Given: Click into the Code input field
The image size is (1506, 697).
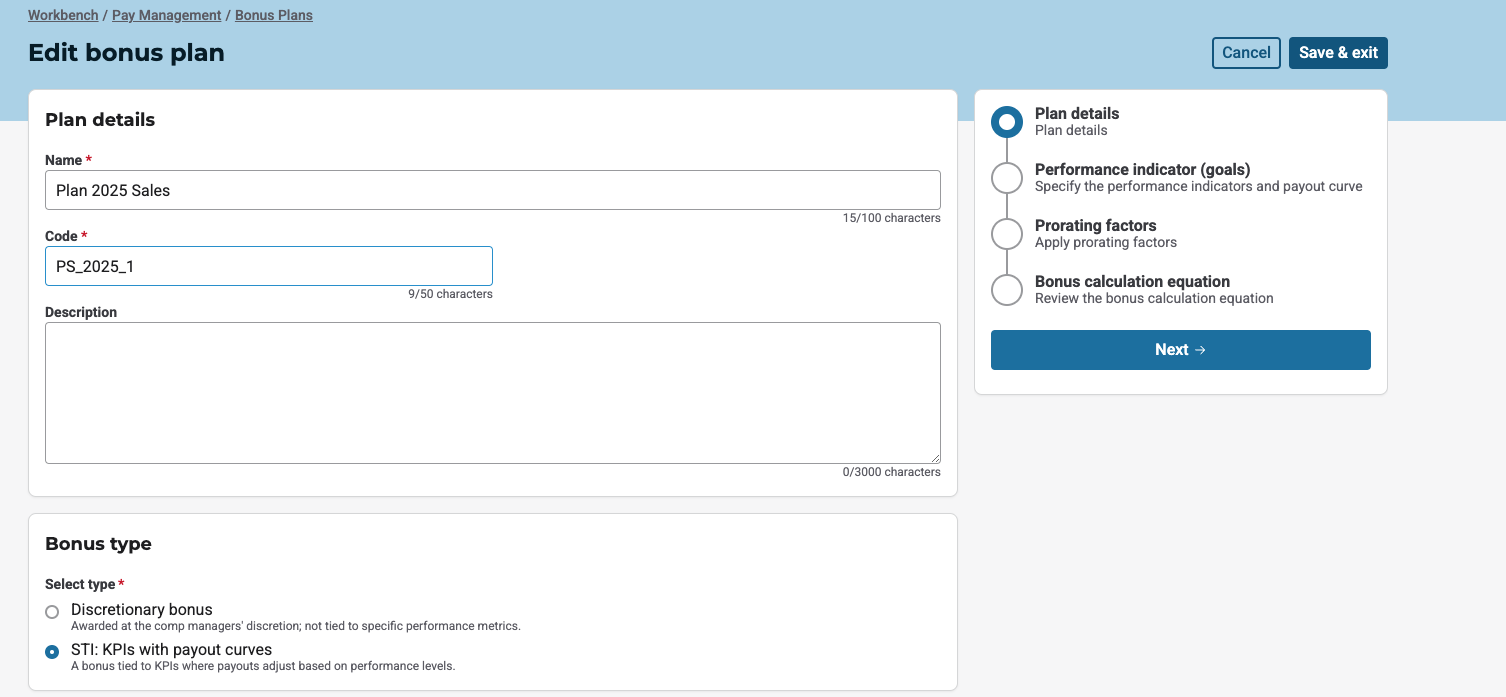Looking at the screenshot, I should click(268, 266).
